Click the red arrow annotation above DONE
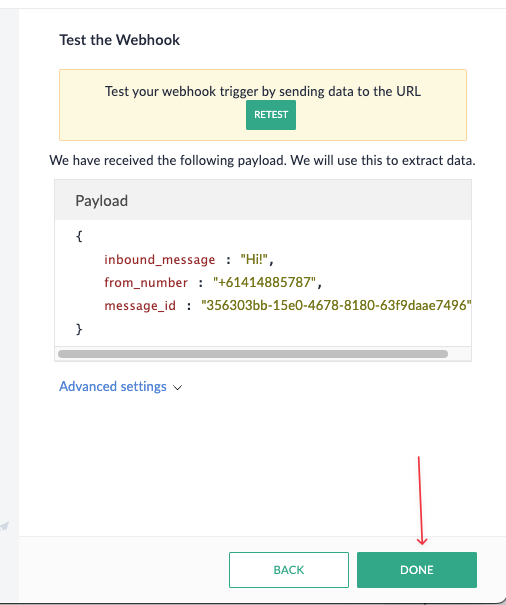This screenshot has height=605, width=506. click(x=420, y=501)
